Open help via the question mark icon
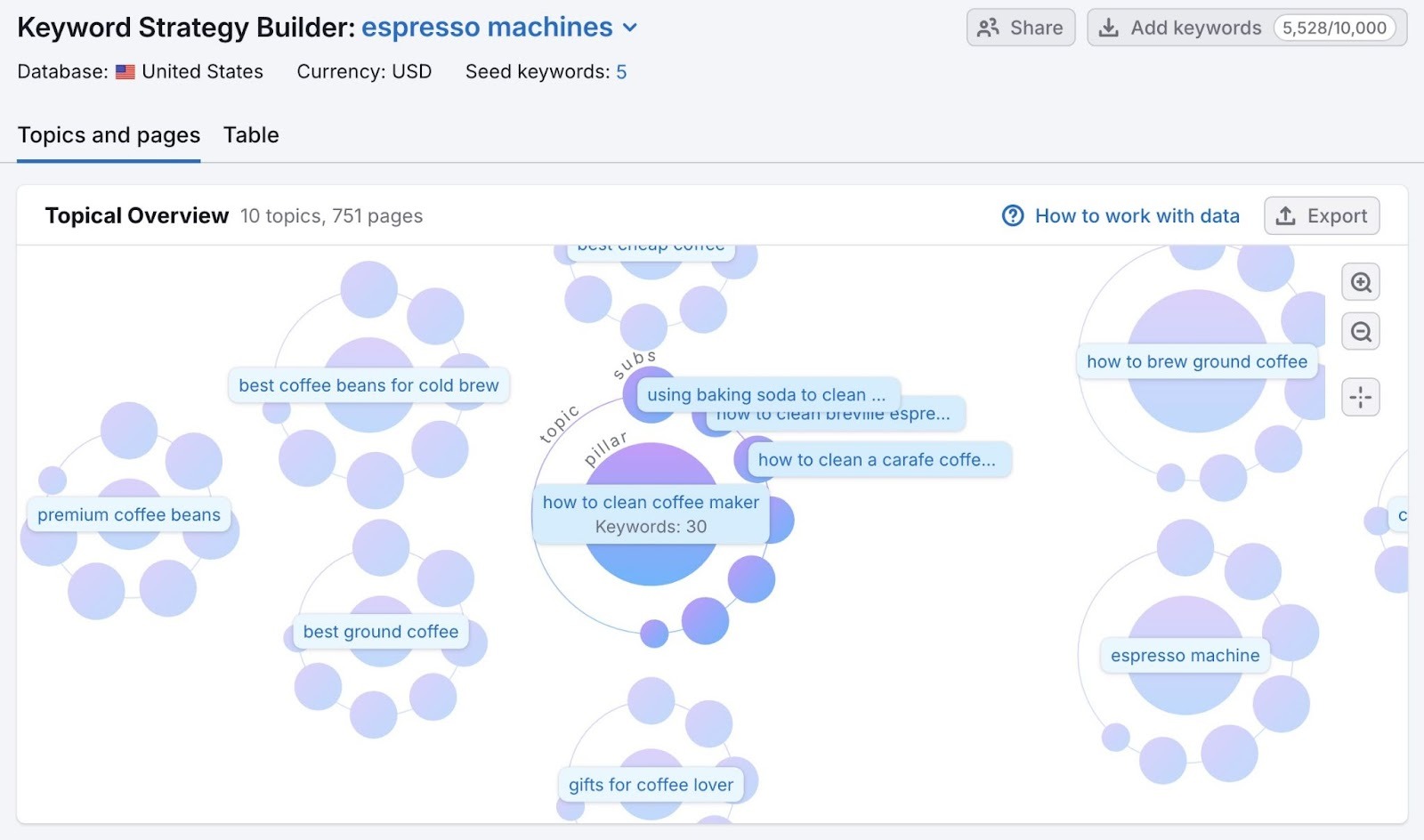The width and height of the screenshot is (1424, 840). pos(1014,215)
